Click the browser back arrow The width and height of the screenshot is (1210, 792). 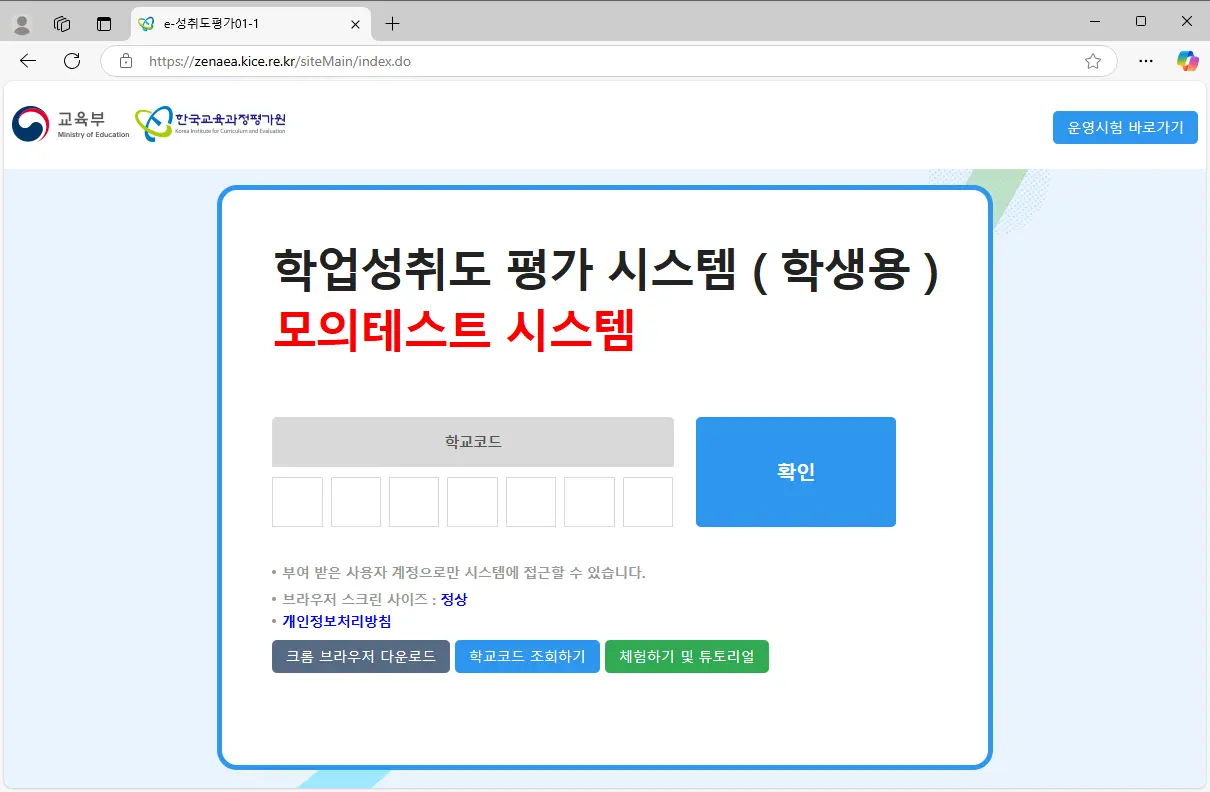tap(27, 61)
